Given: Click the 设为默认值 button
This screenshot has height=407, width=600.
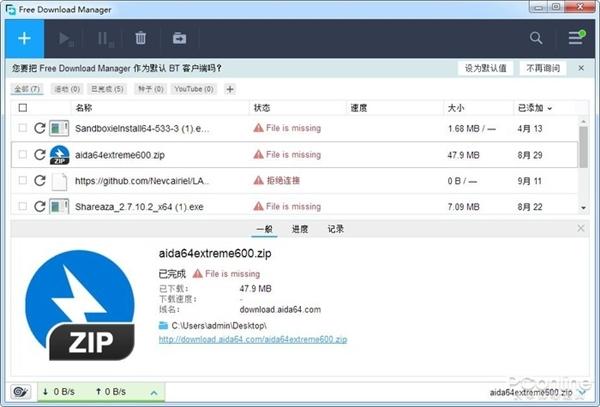Looking at the screenshot, I should (x=485, y=68).
